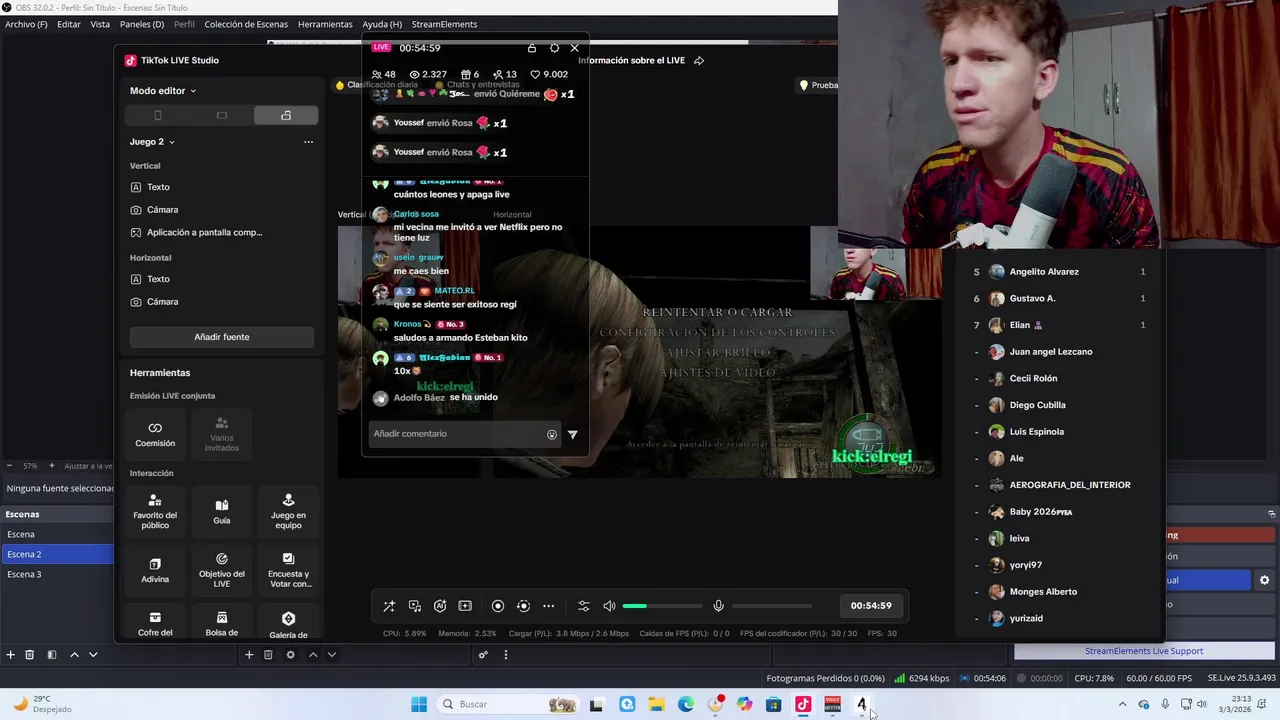Open the Juego 2 three-dot menu
Viewport: 1280px width, 720px height.
308,142
